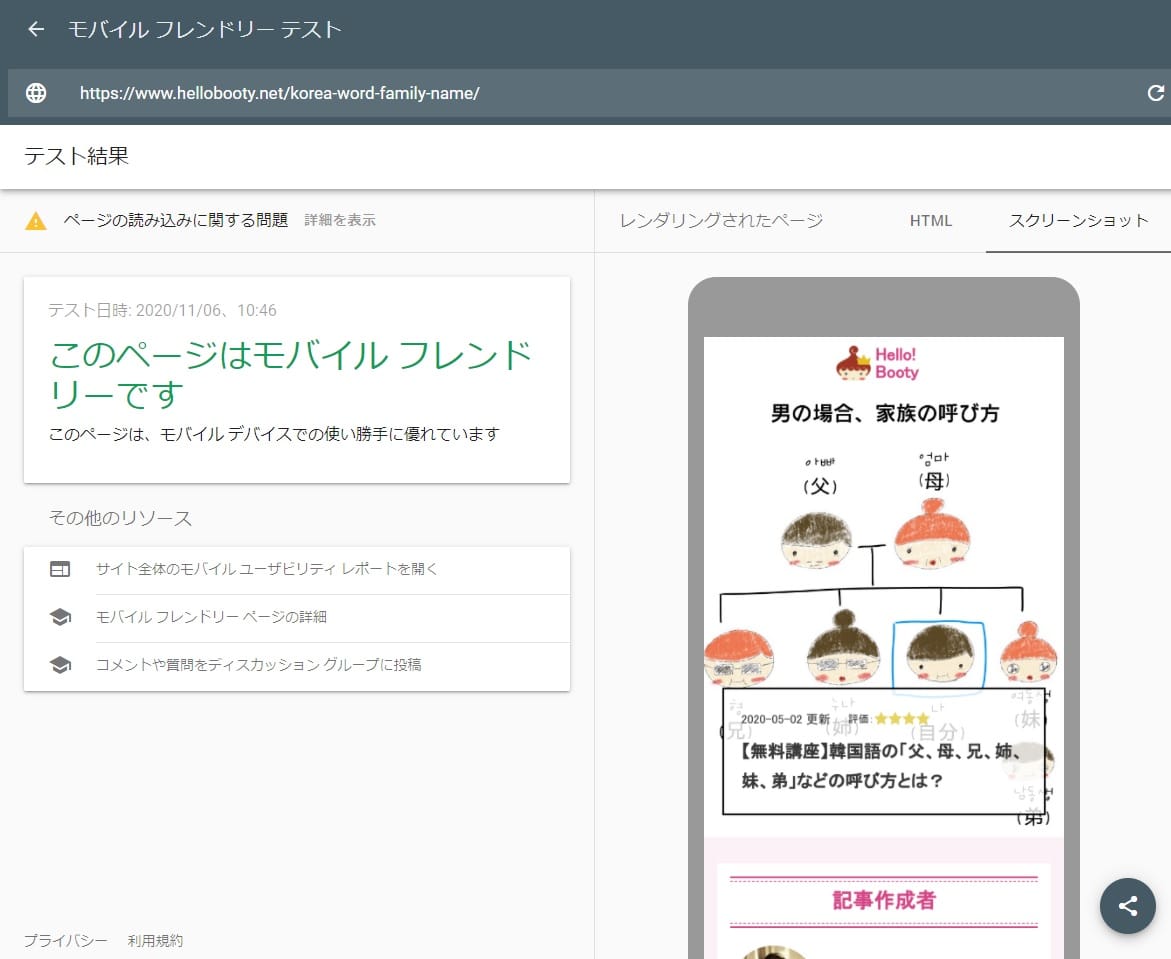Click the back arrow in header

coord(36,30)
